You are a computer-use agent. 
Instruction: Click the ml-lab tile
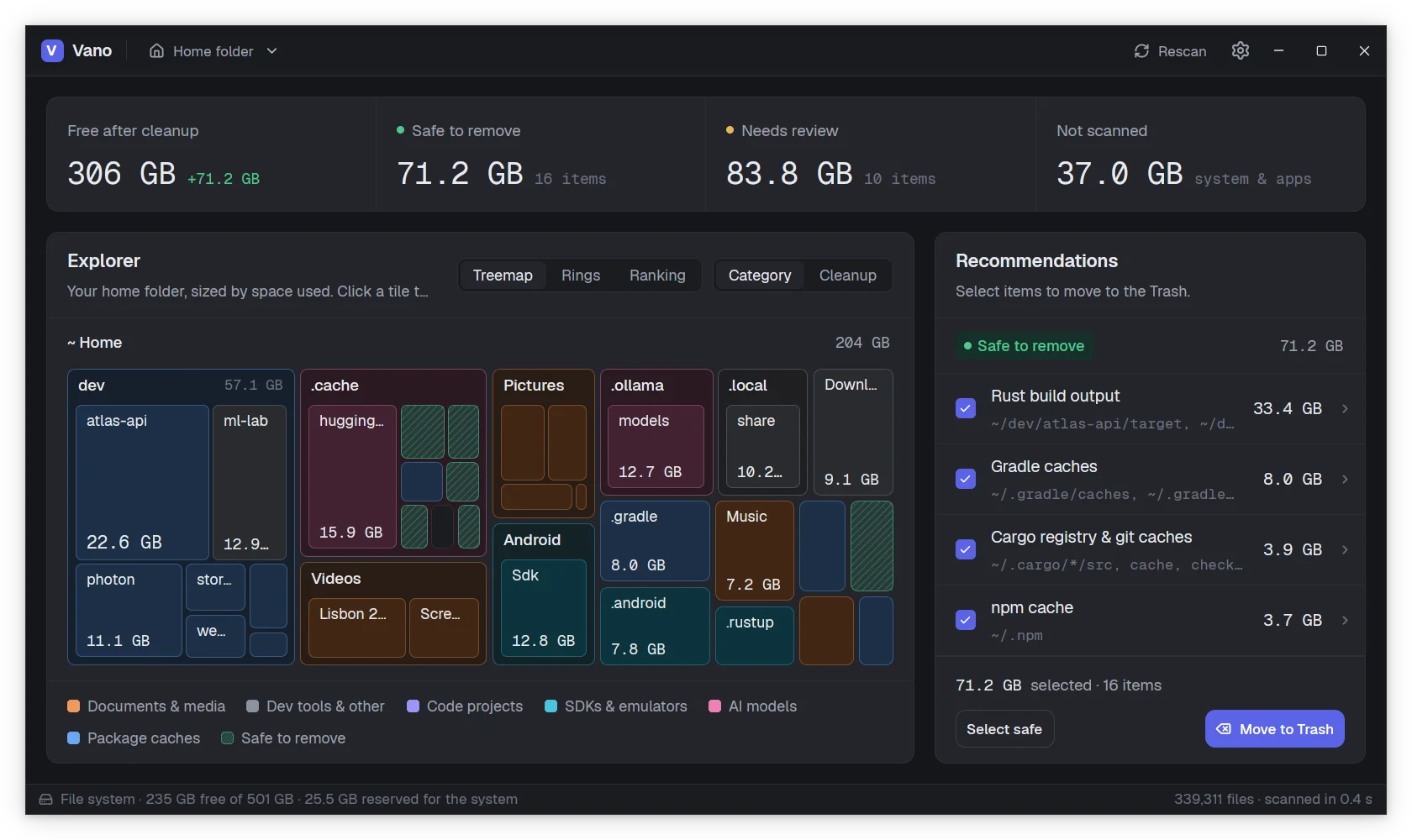coord(249,482)
